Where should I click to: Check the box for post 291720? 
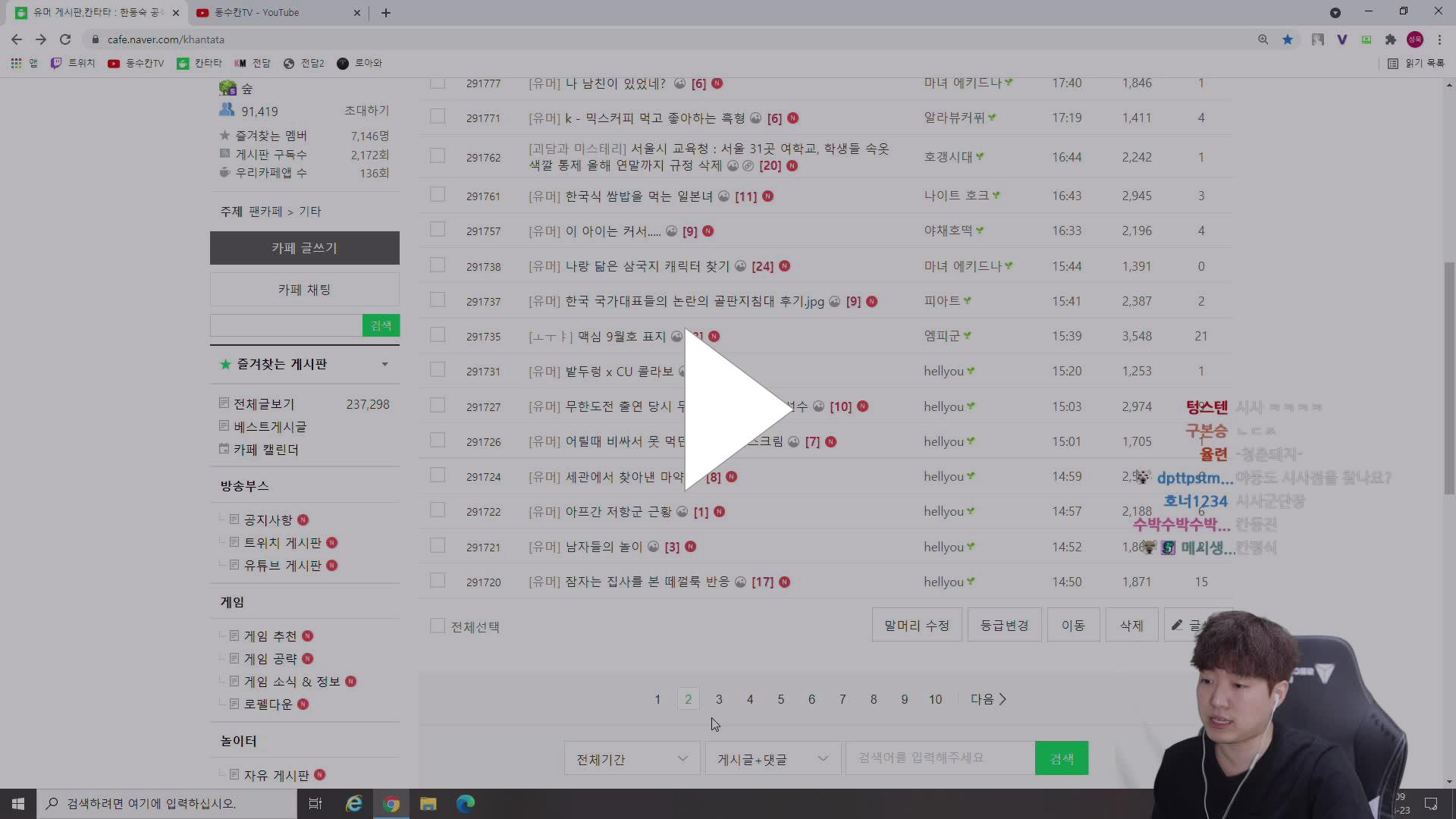pos(438,581)
